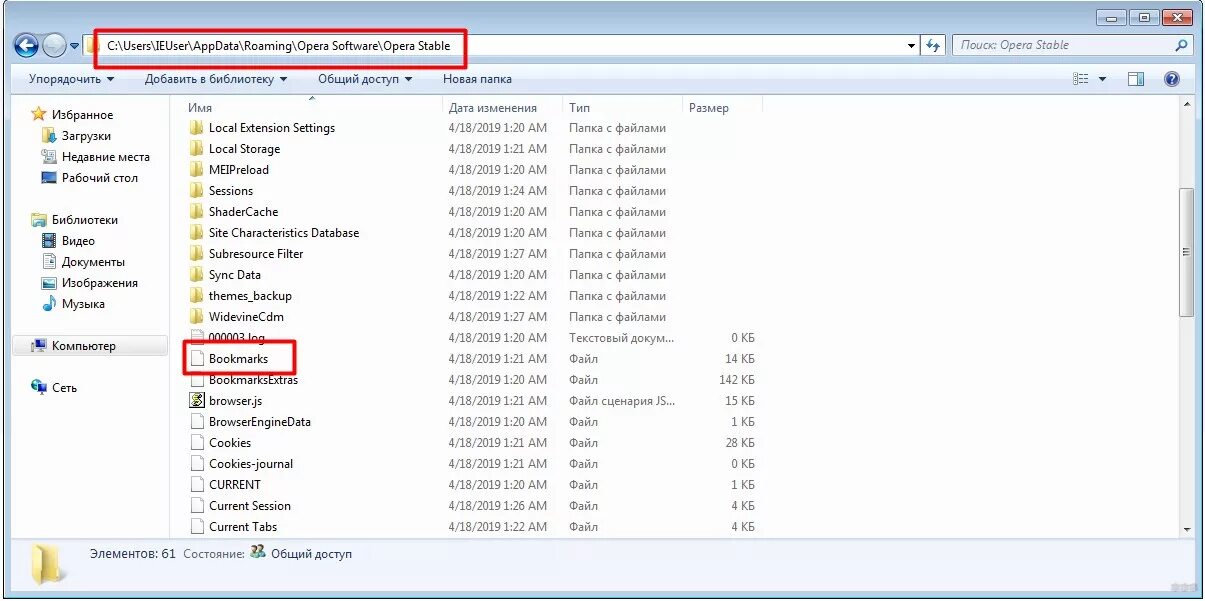Select the WidevineCdm folder icon
Viewport: 1205px width, 601px height.
[196, 317]
